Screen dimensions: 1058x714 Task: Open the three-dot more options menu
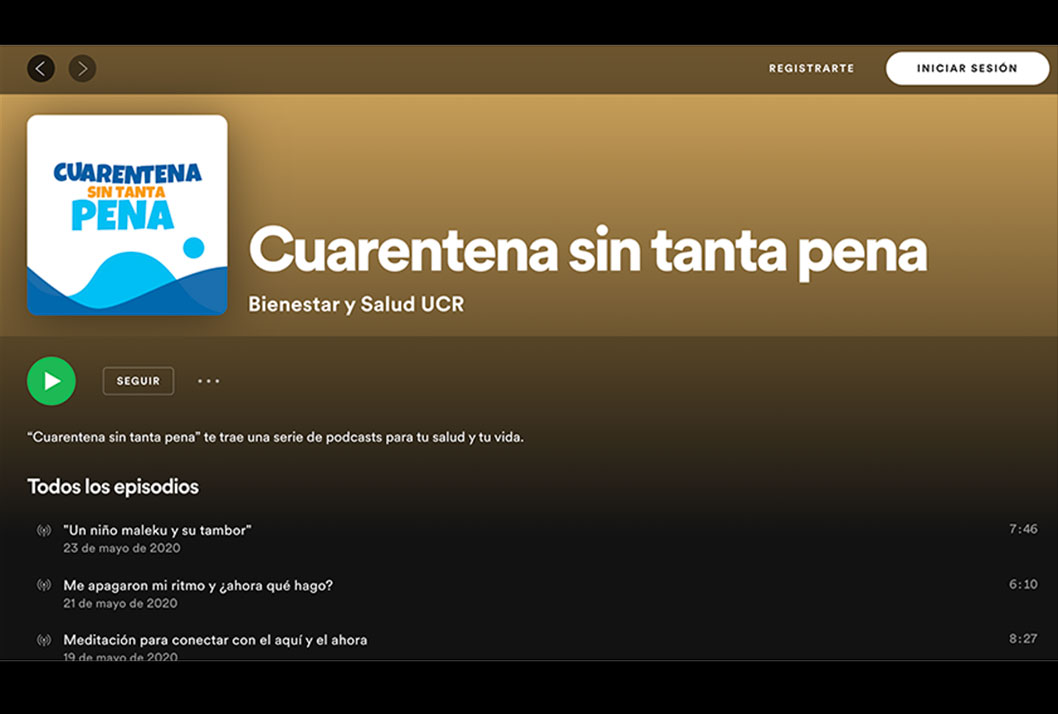pos(208,381)
